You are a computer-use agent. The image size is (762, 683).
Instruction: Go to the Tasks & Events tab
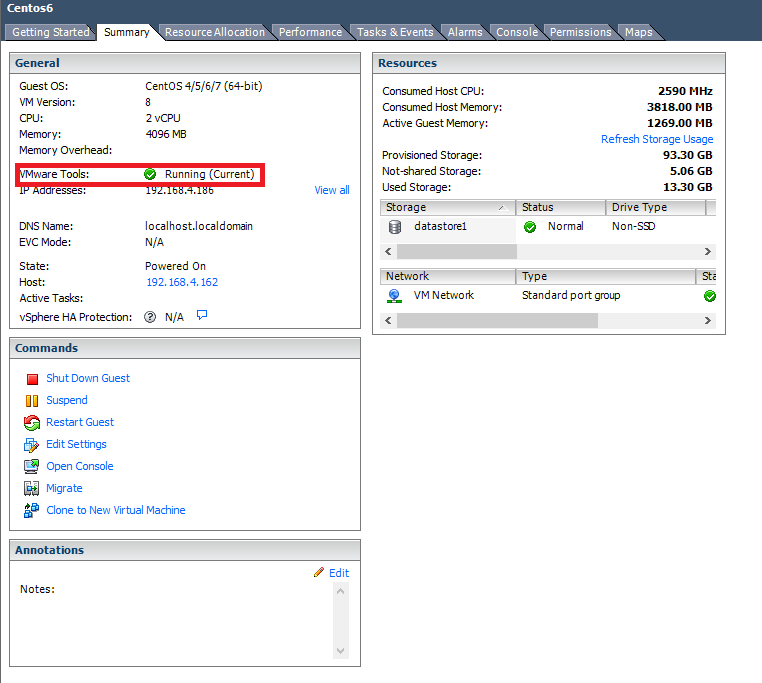pos(395,32)
